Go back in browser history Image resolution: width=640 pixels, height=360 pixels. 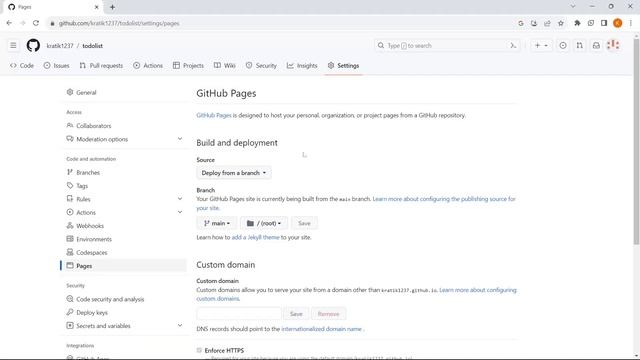pyautogui.click(x=9, y=23)
